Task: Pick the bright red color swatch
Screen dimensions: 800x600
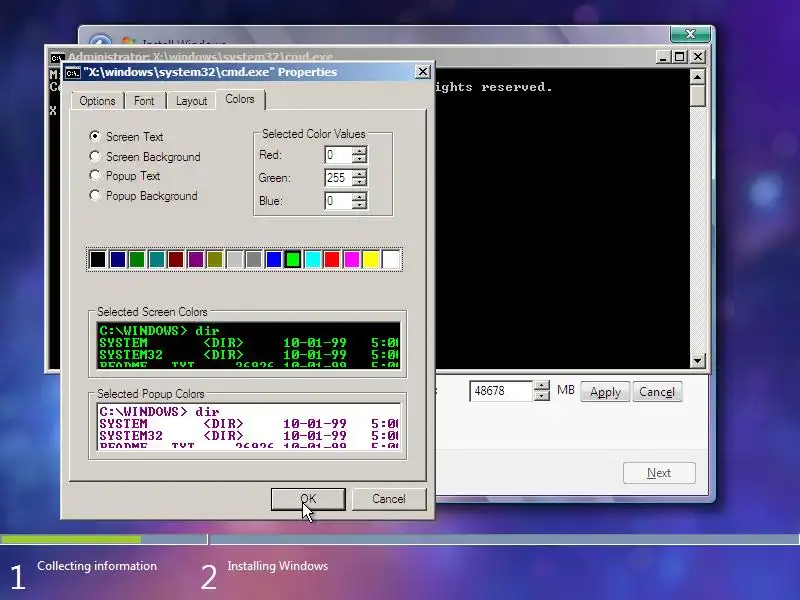Action: [x=332, y=259]
